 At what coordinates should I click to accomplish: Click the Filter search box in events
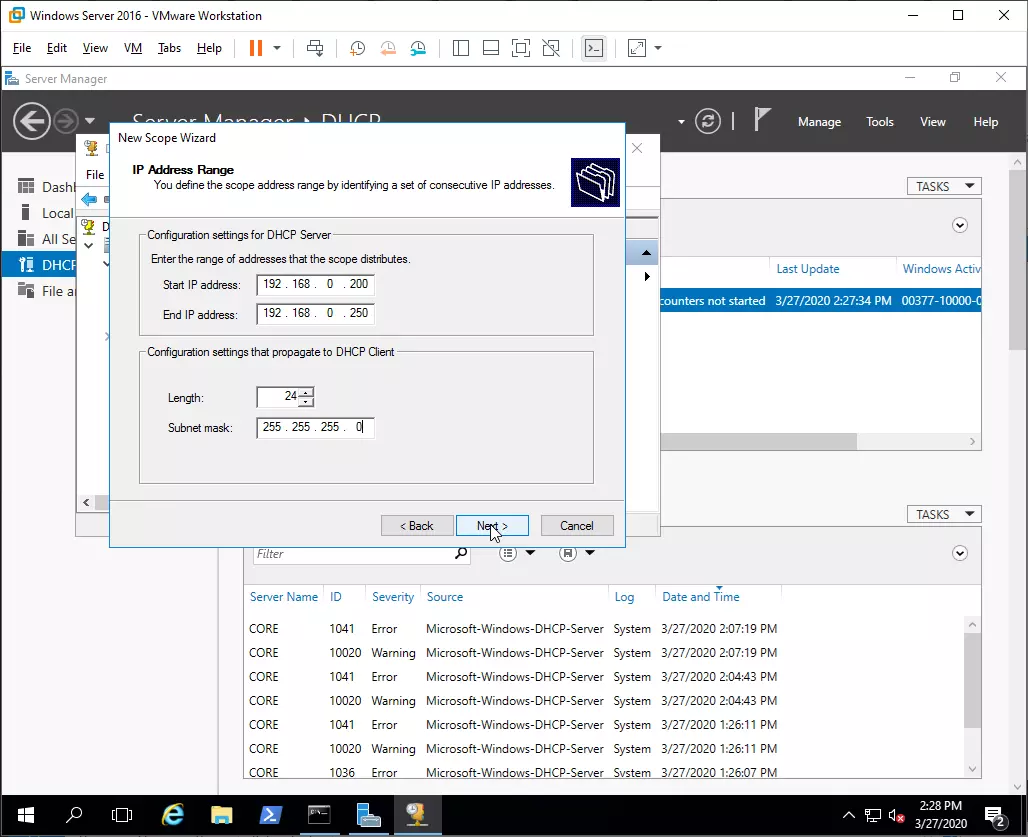(x=353, y=554)
